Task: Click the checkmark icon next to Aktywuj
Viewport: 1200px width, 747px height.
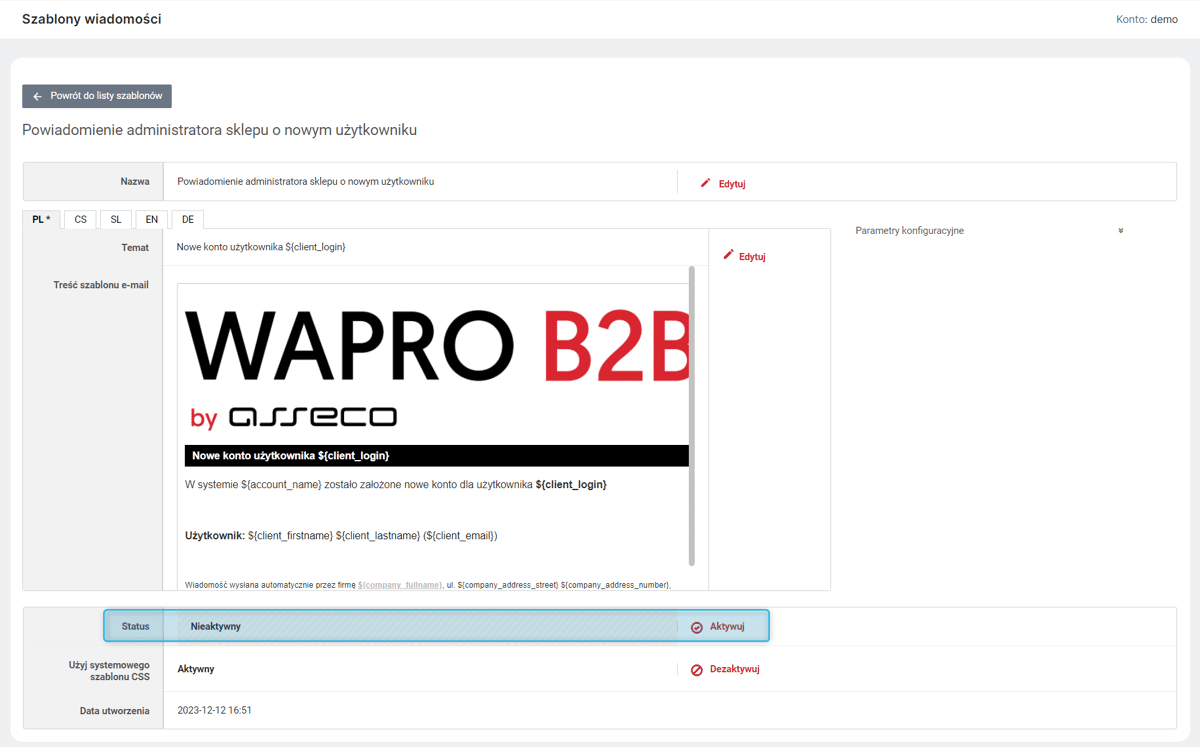Action: coord(697,627)
